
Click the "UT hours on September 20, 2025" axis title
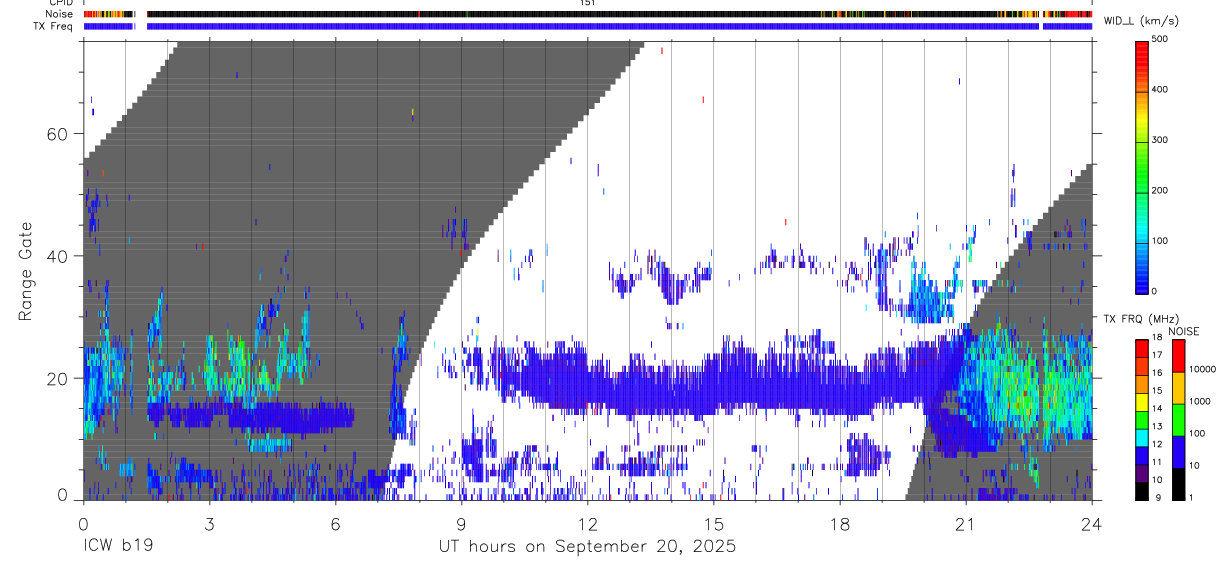587,547
